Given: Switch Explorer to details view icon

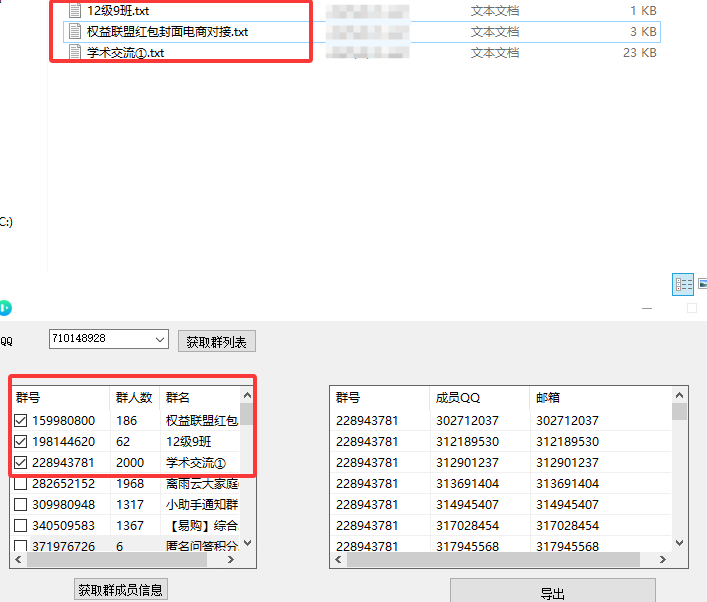Looking at the screenshot, I should tap(684, 285).
